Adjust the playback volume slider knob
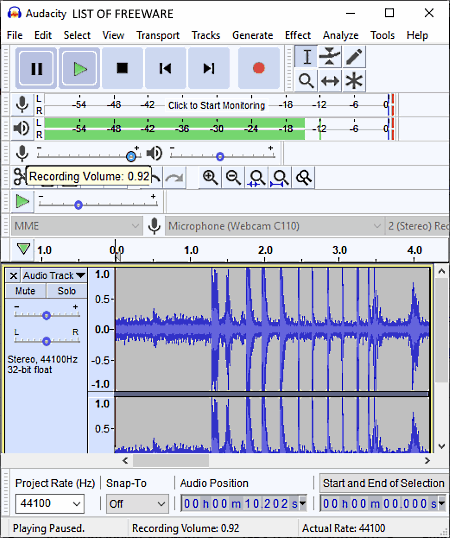The height and width of the screenshot is (538, 450). [x=220, y=157]
